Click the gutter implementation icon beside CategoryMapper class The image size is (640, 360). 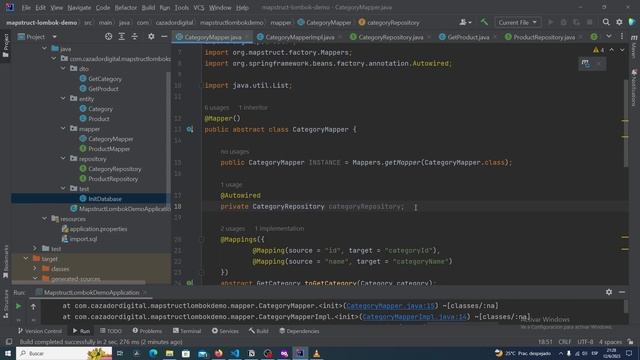pyautogui.click(x=190, y=129)
